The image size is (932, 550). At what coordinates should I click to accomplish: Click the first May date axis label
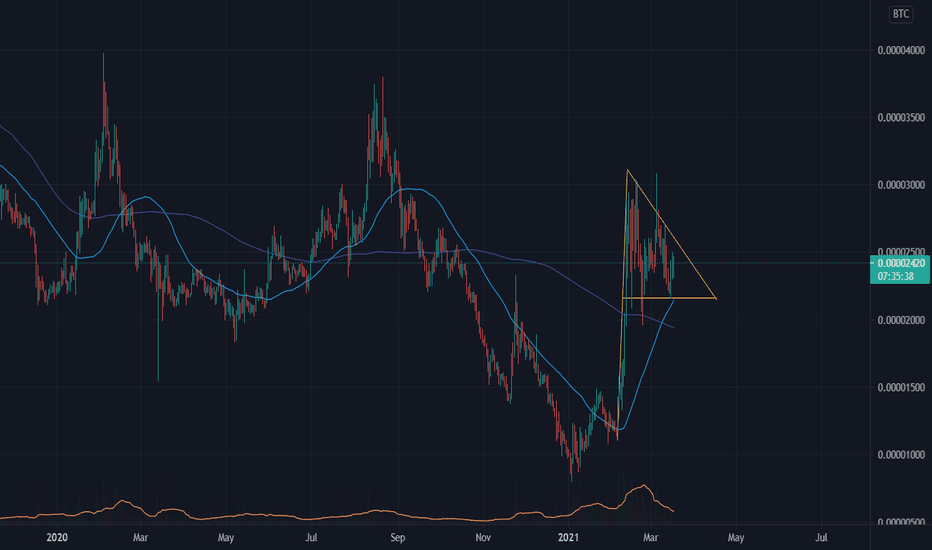pyautogui.click(x=226, y=538)
